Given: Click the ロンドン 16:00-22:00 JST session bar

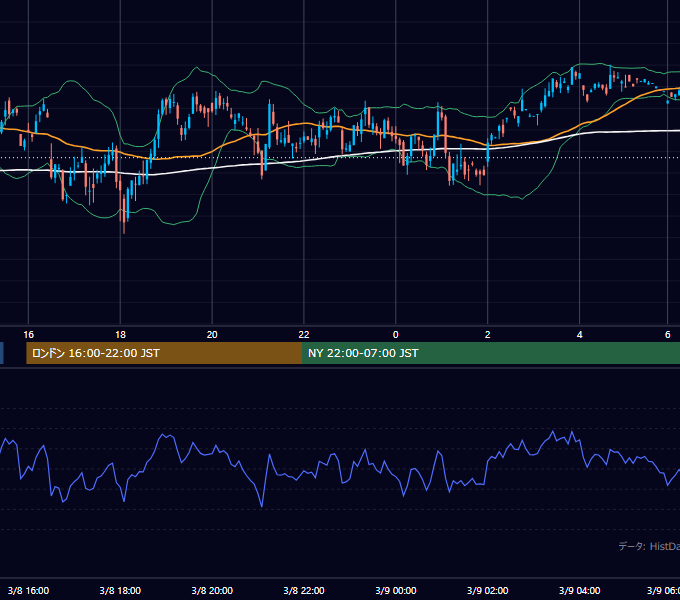Looking at the screenshot, I should pos(164,353).
